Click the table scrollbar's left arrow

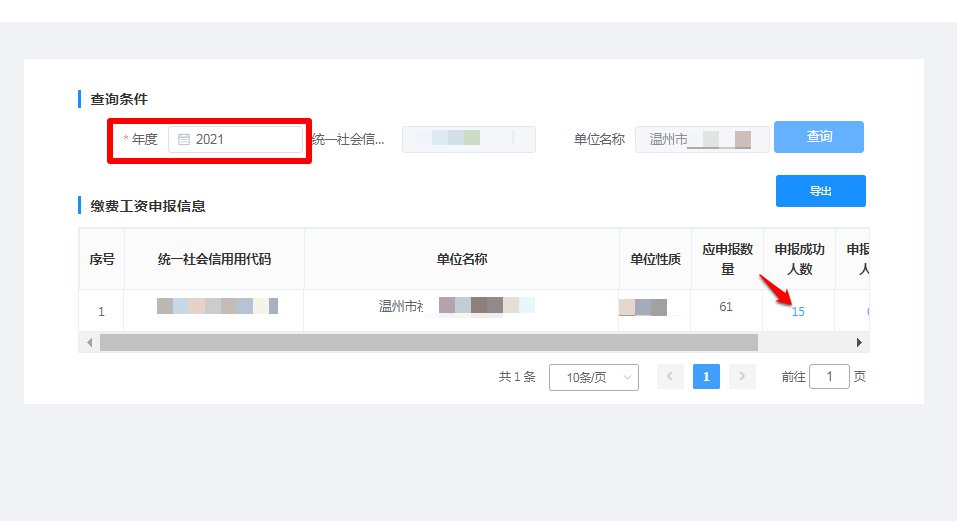[89, 342]
